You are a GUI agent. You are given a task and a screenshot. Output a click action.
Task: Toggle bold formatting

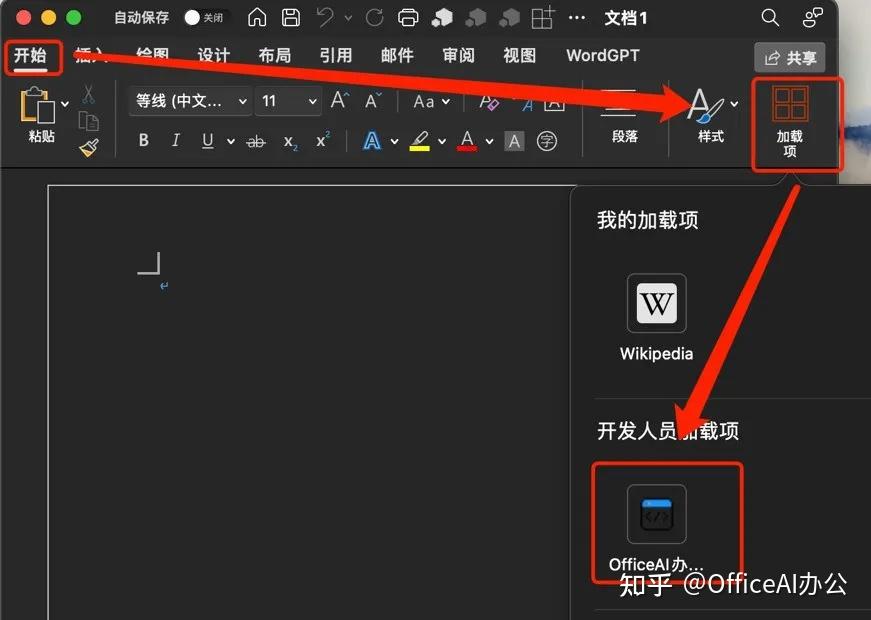(143, 141)
